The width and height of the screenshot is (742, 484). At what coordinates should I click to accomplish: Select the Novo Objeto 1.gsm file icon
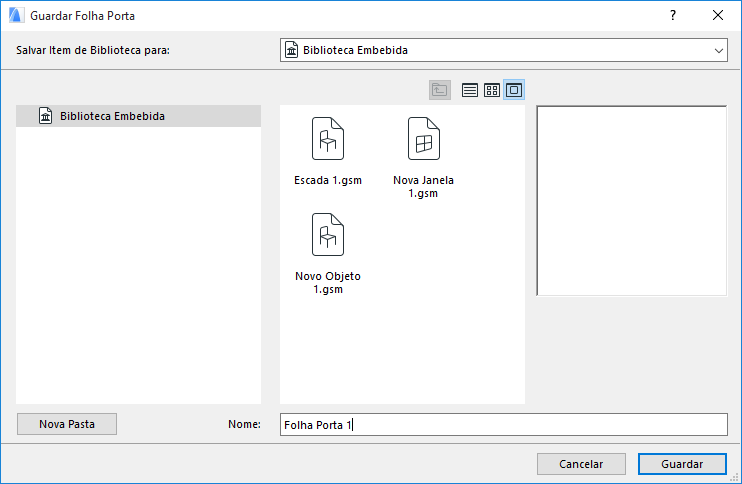327,235
